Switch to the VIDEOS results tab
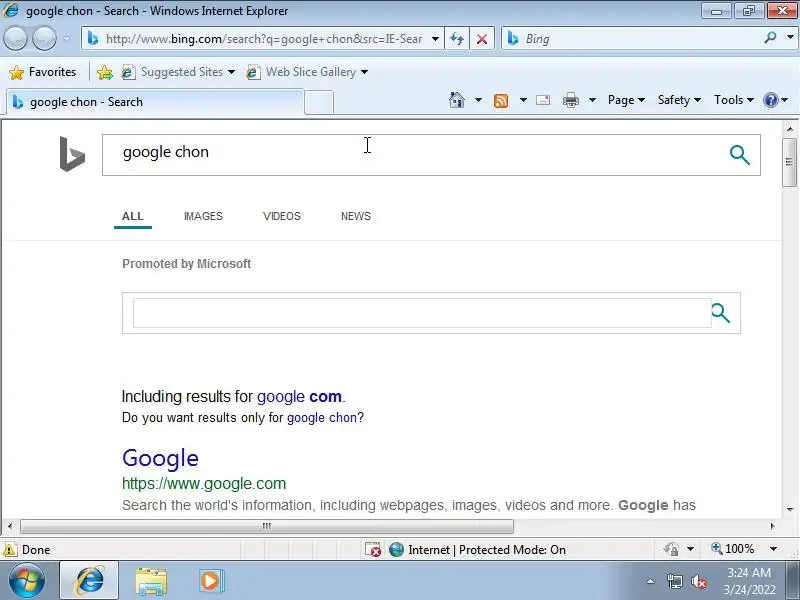This screenshot has height=600, width=800. [x=282, y=216]
